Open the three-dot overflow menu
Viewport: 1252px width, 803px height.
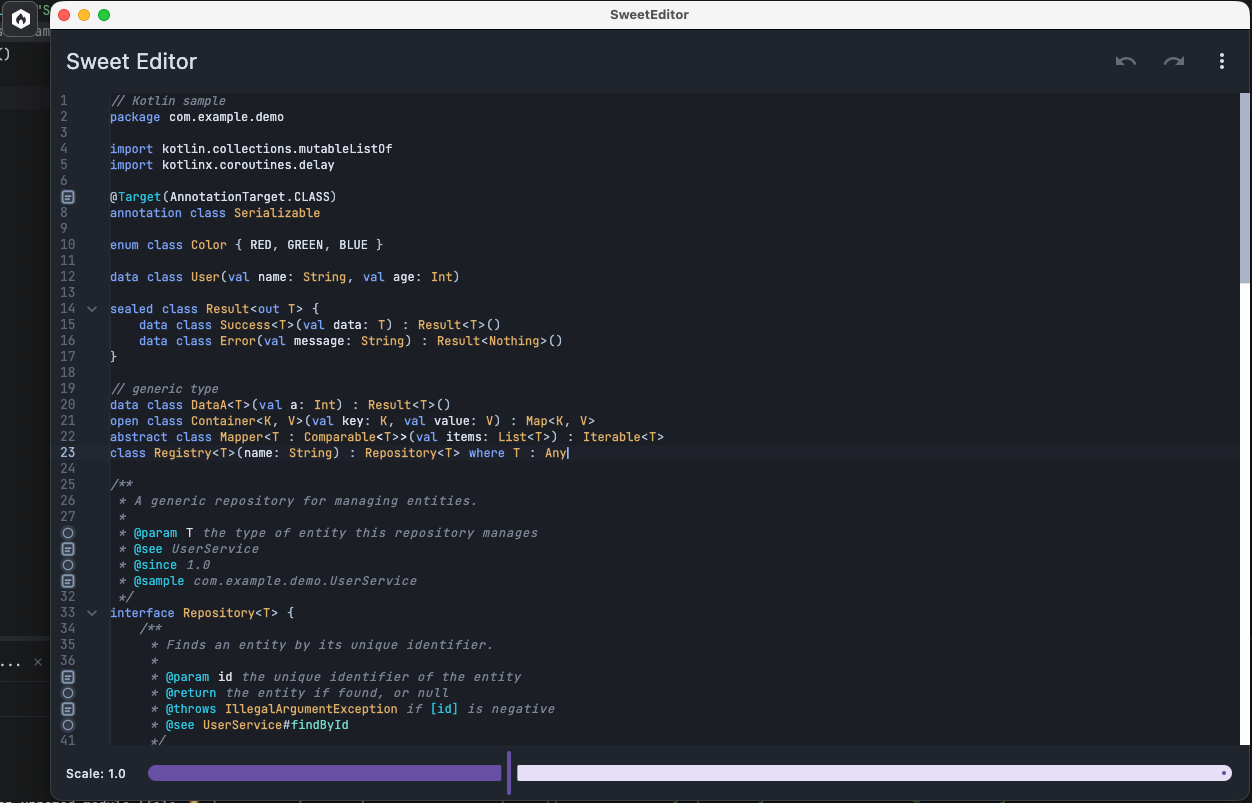click(1221, 61)
